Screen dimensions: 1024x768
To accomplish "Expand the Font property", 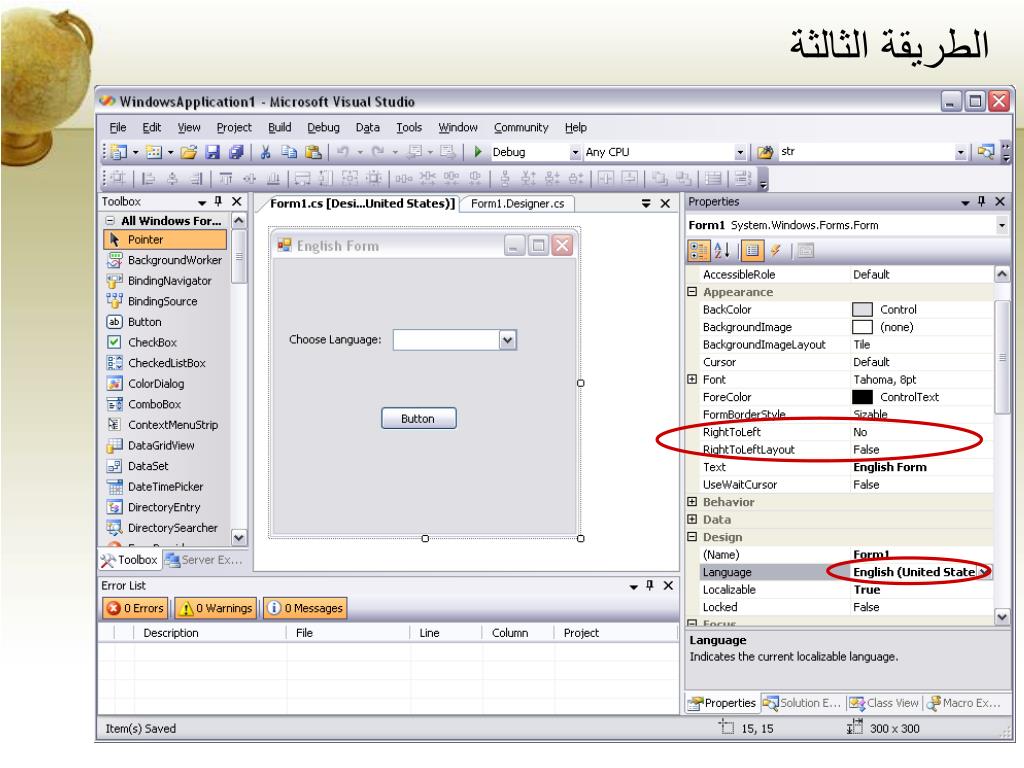I will pyautogui.click(x=692, y=379).
